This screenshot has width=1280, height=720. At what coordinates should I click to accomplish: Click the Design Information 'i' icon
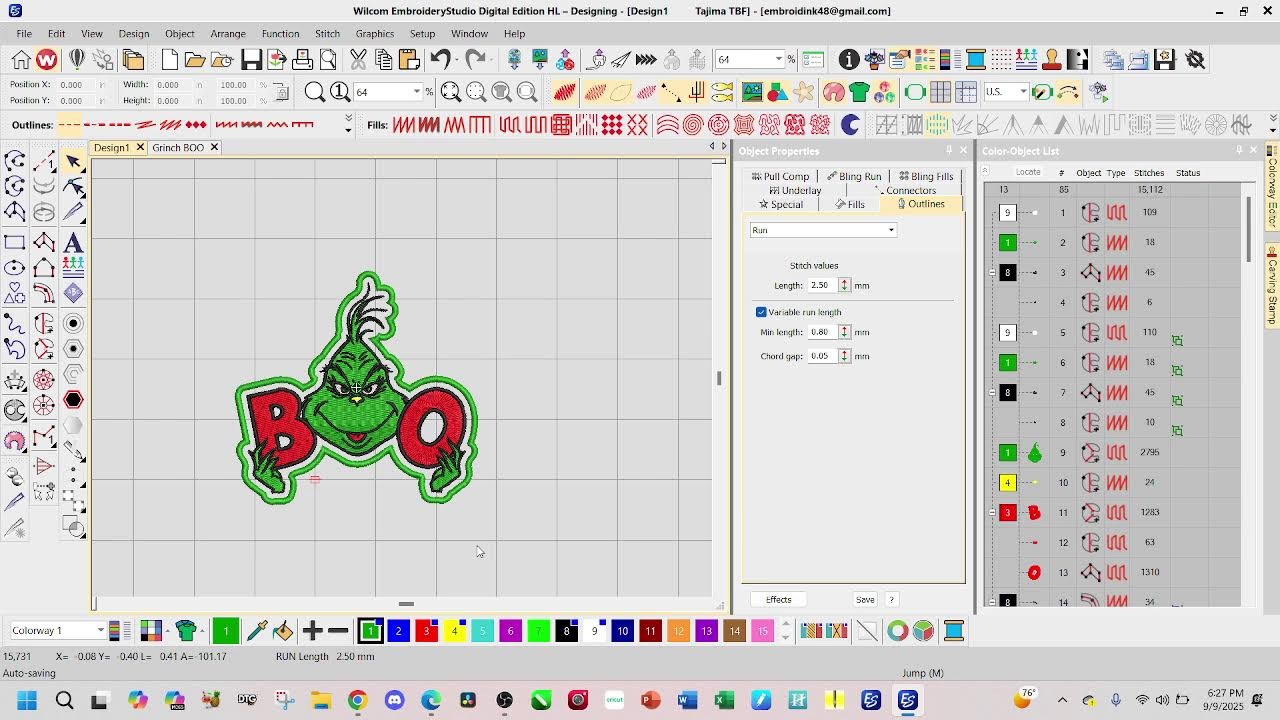pos(849,60)
